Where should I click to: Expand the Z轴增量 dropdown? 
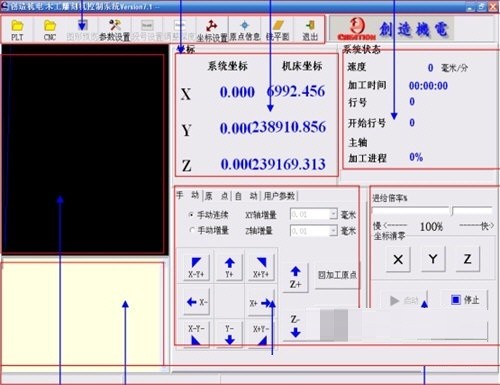(x=333, y=231)
